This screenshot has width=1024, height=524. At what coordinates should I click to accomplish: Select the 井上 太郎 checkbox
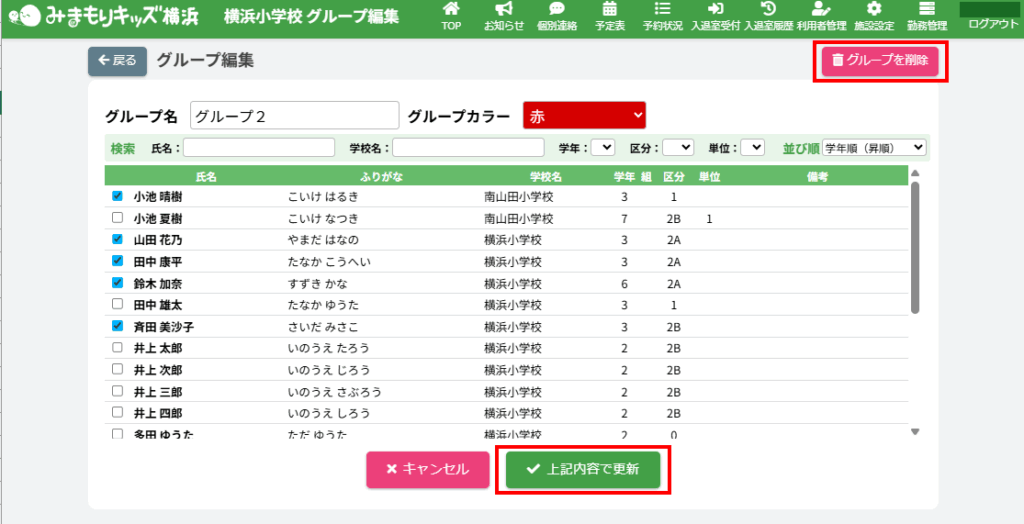tap(117, 348)
